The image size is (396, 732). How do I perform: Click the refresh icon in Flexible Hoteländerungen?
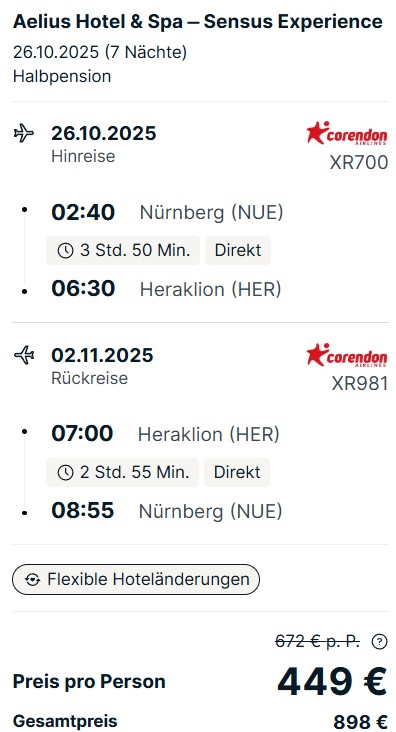pos(33,579)
